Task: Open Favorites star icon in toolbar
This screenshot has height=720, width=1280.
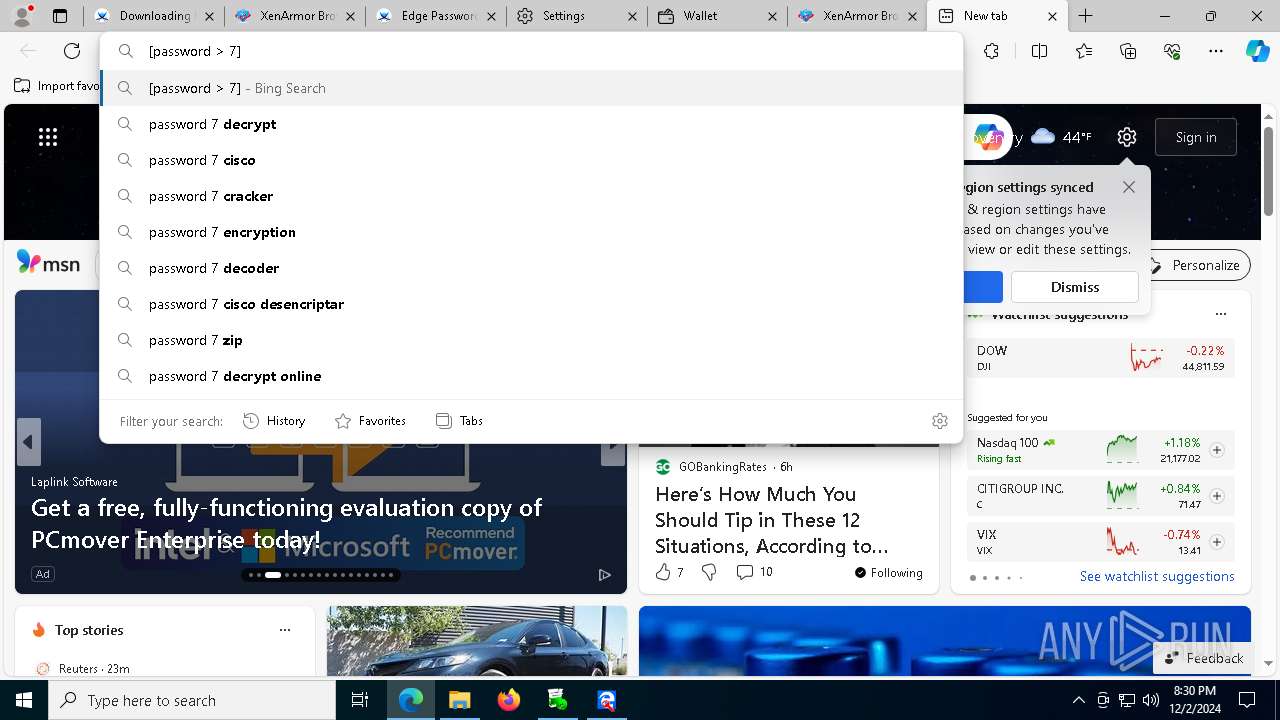Action: [x=1084, y=51]
